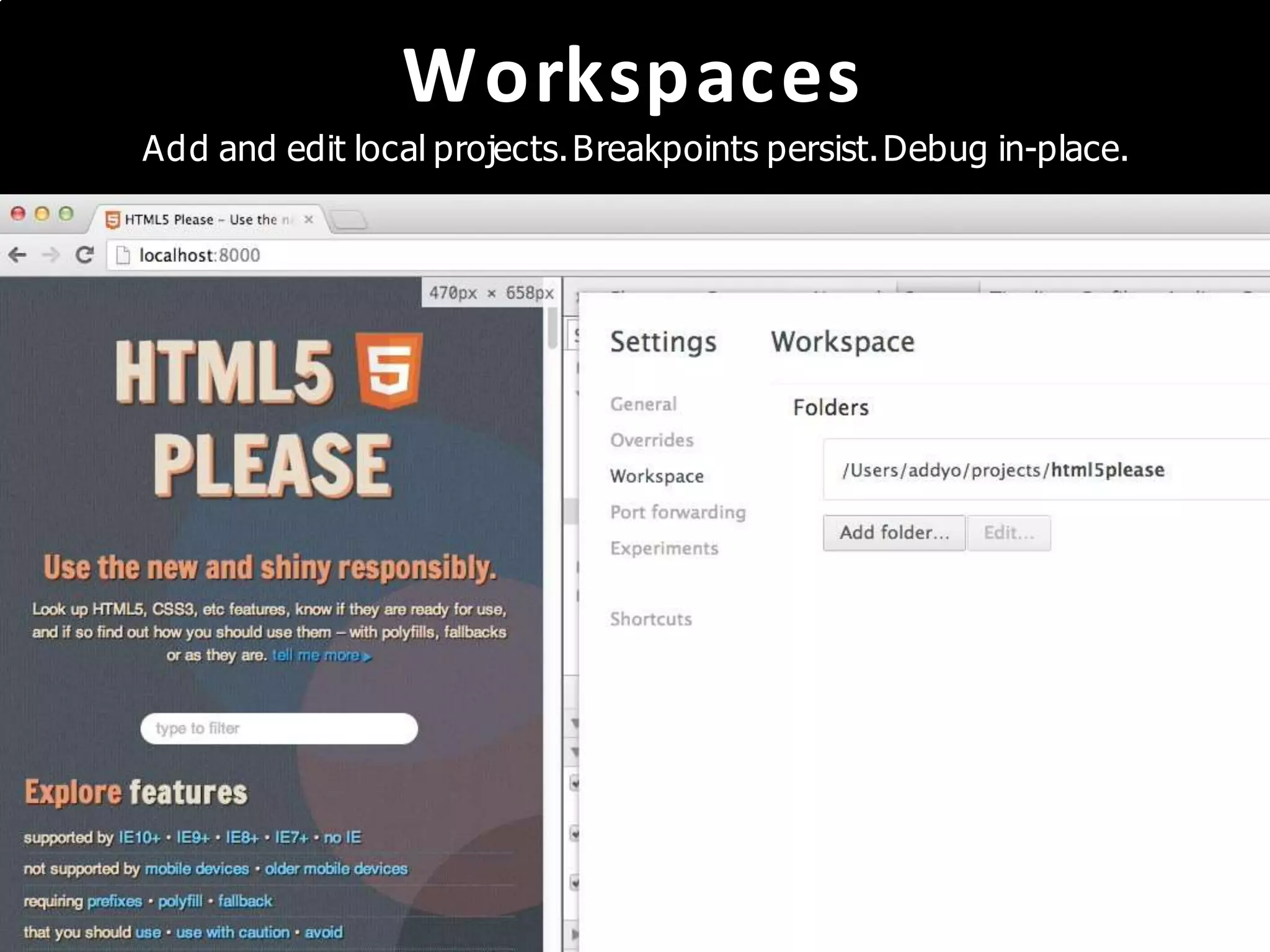Click the Settings heading
This screenshot has width=1270, height=952.
(663, 342)
